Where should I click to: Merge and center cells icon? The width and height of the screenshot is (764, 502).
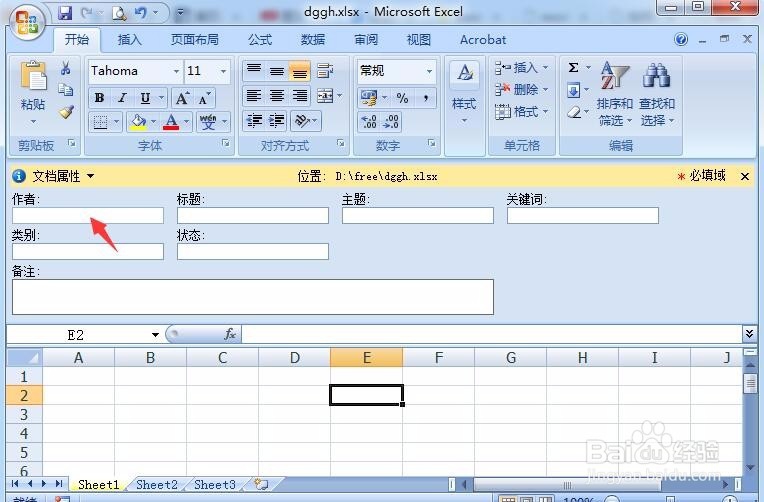click(325, 96)
